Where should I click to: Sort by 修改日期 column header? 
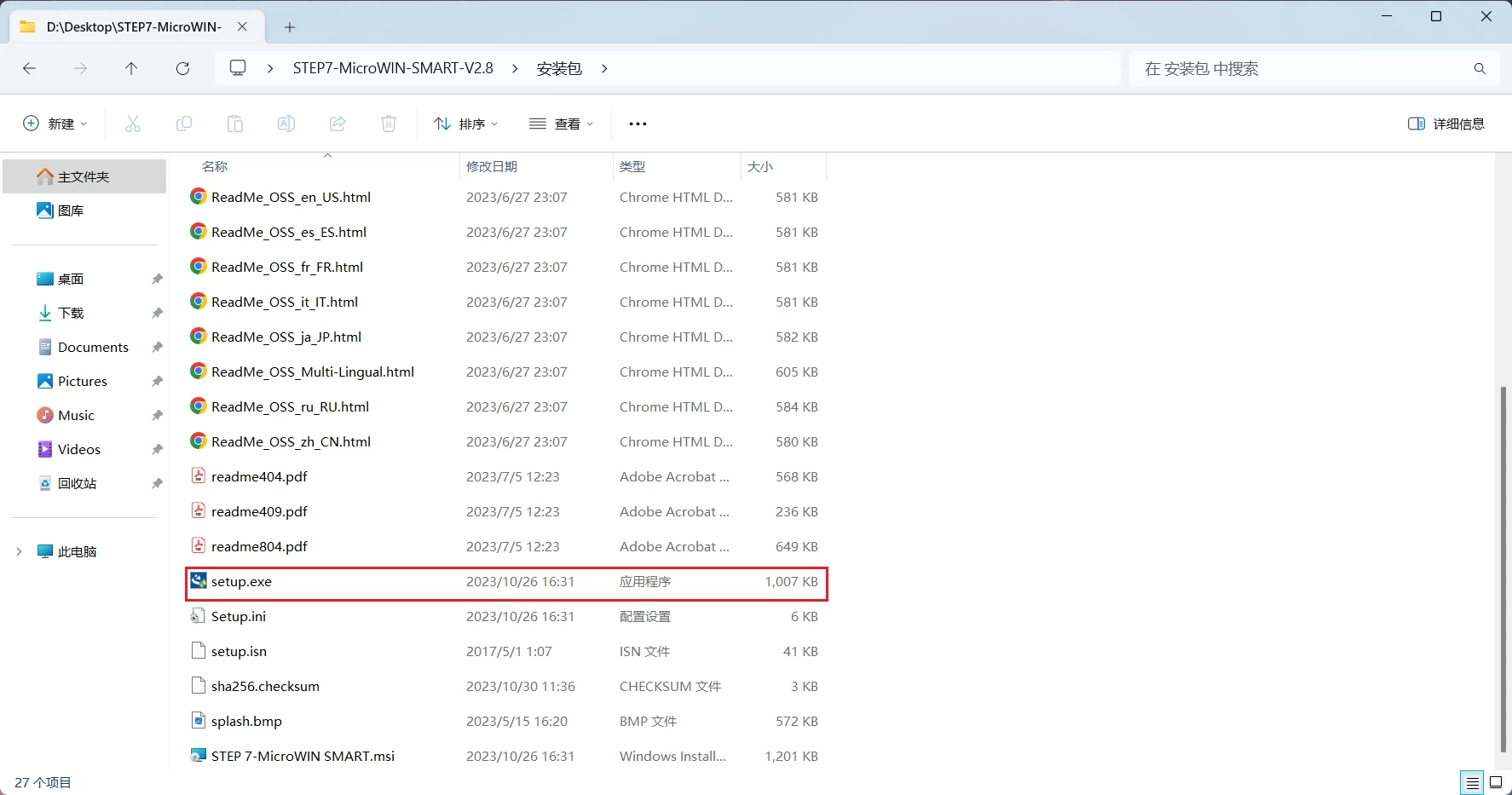click(x=536, y=166)
